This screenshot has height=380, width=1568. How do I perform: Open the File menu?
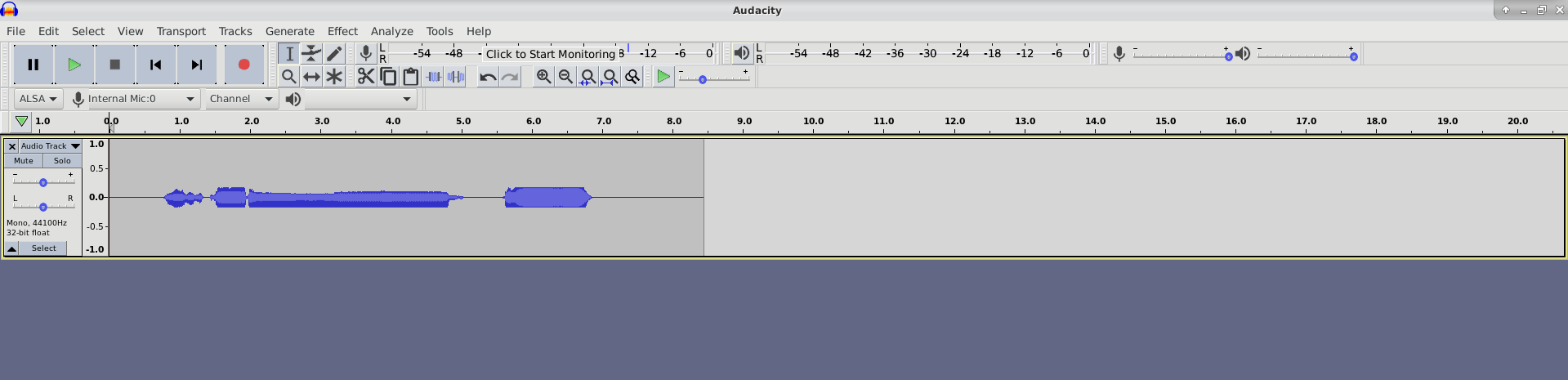(16, 31)
